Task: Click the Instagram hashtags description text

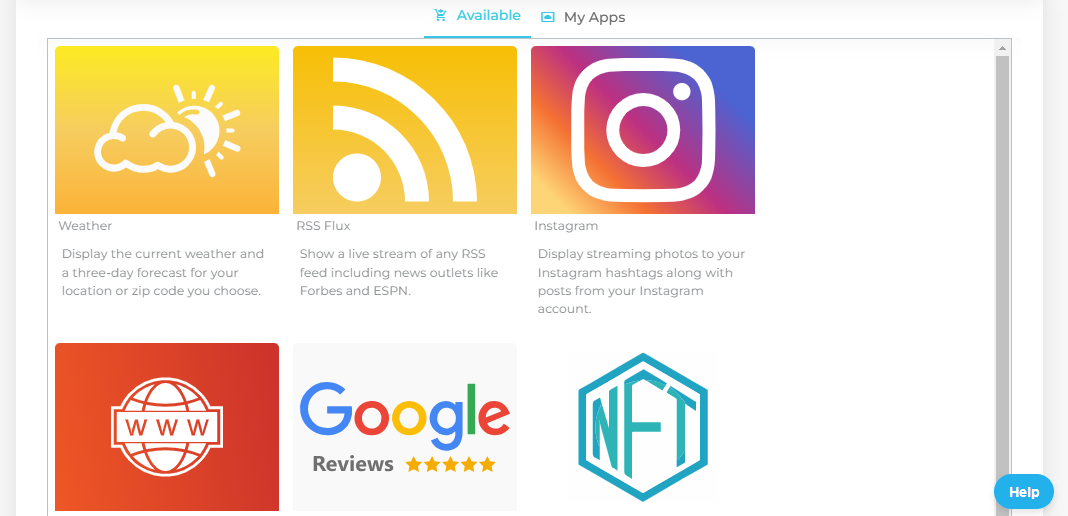Action: pos(642,281)
